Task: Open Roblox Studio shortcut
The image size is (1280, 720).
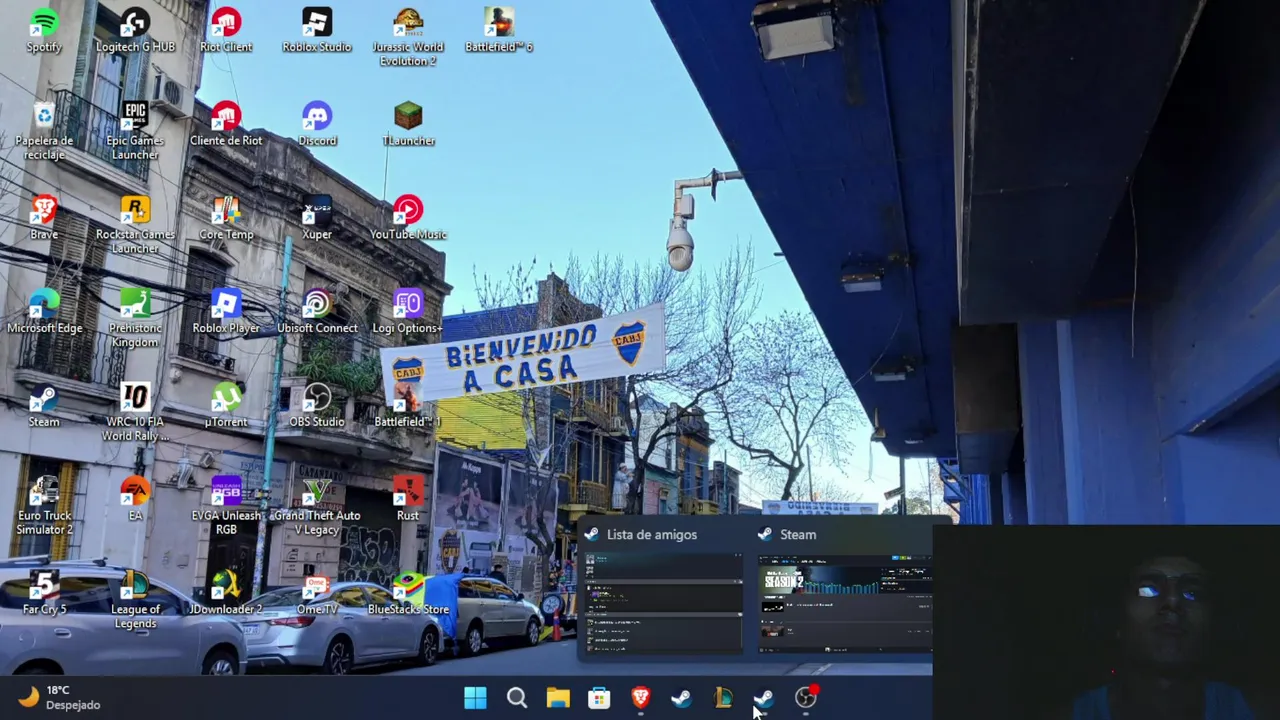Action: pyautogui.click(x=317, y=30)
